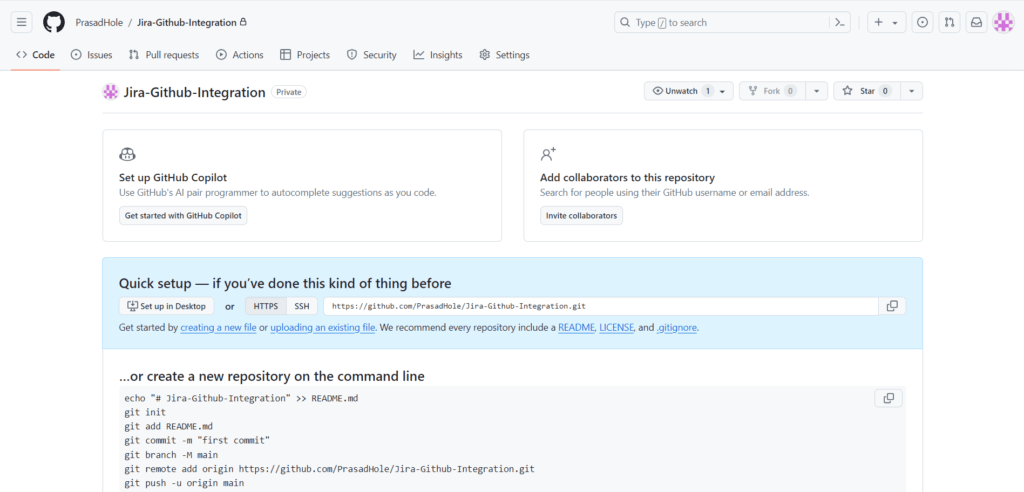The height and width of the screenshot is (492, 1024).
Task: Open the Code tab
Action: pos(35,55)
